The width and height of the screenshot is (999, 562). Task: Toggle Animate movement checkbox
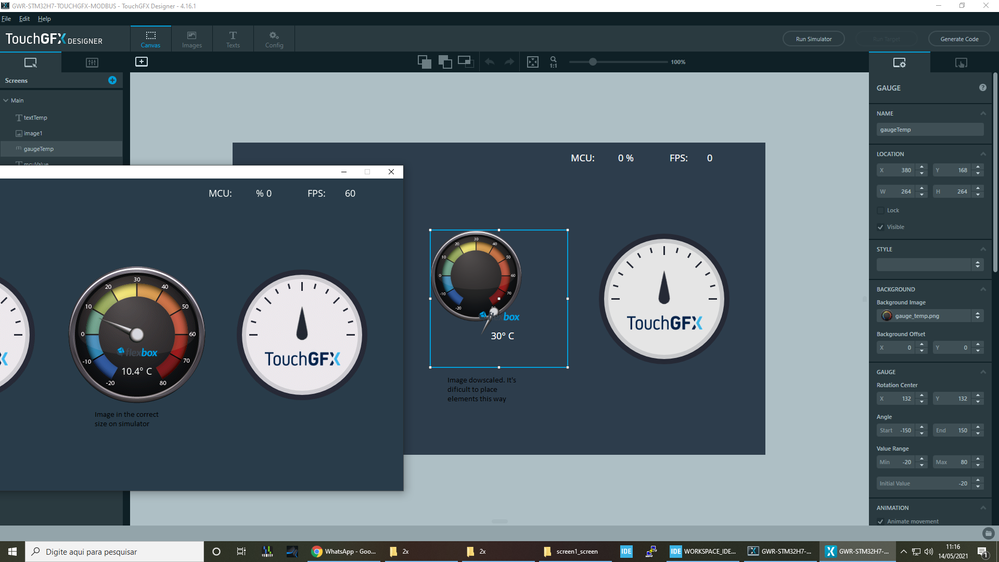tap(880, 521)
